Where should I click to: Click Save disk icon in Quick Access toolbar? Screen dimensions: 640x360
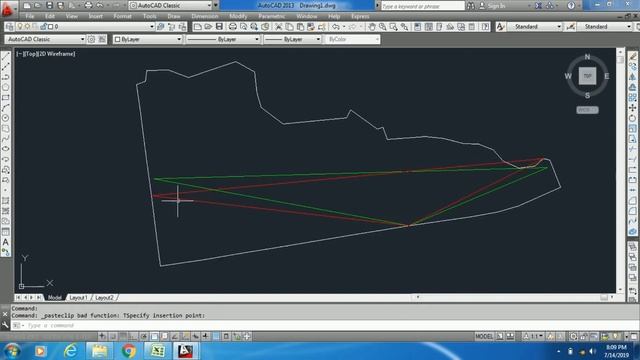tap(49, 5)
